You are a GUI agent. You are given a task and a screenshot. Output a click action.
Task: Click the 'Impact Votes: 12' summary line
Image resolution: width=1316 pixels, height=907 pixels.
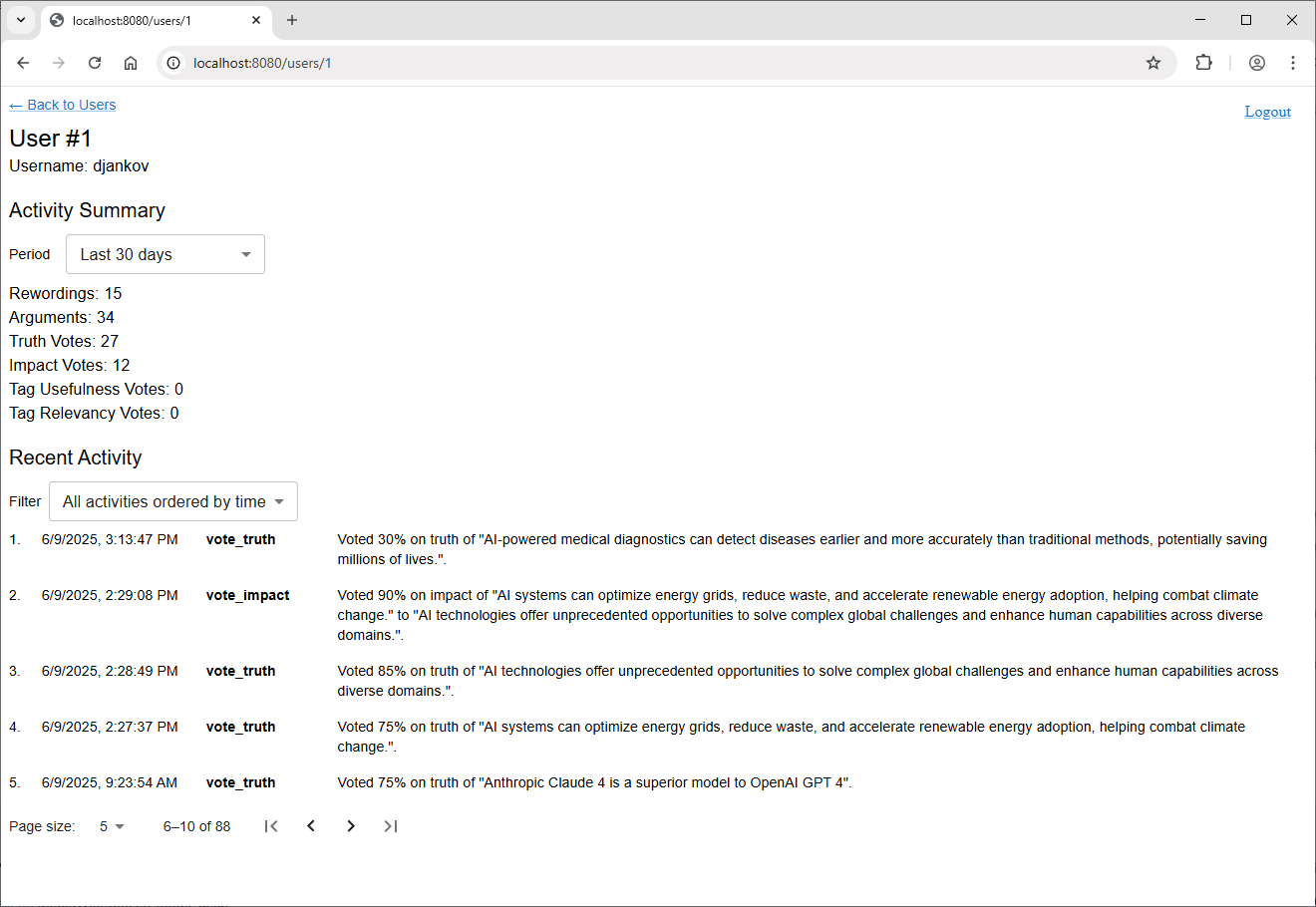pos(70,365)
